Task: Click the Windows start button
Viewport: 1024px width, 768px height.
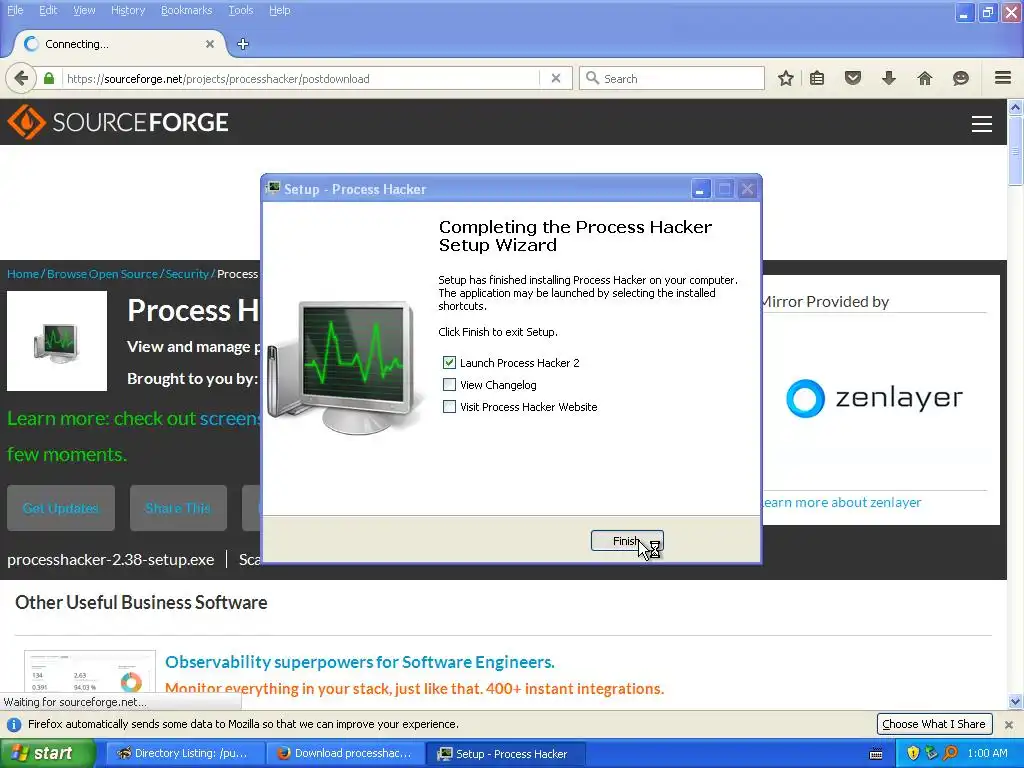Action: (x=47, y=754)
